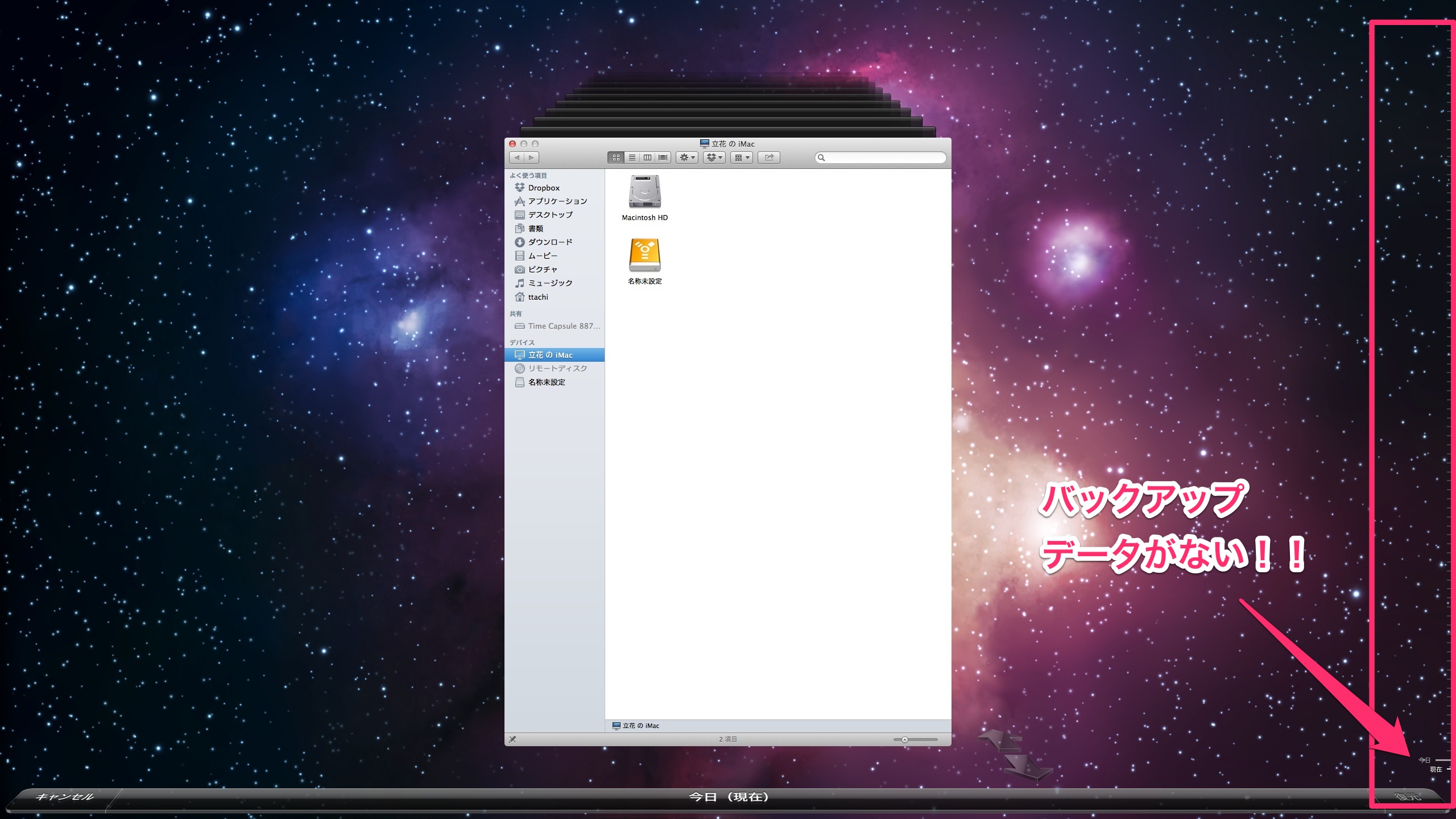
Task: Select the orange 名称未設定 external drive icon
Action: (644, 255)
